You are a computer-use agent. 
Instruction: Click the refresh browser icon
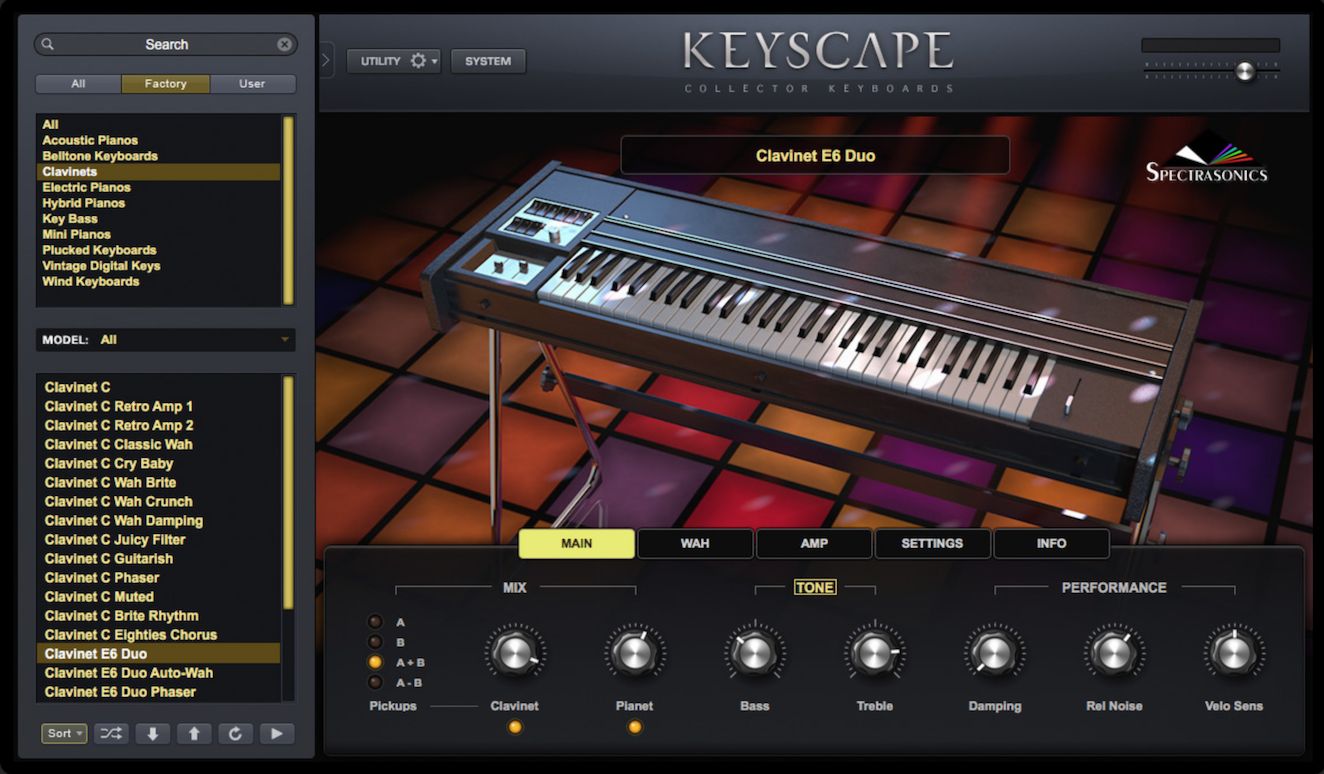click(235, 733)
